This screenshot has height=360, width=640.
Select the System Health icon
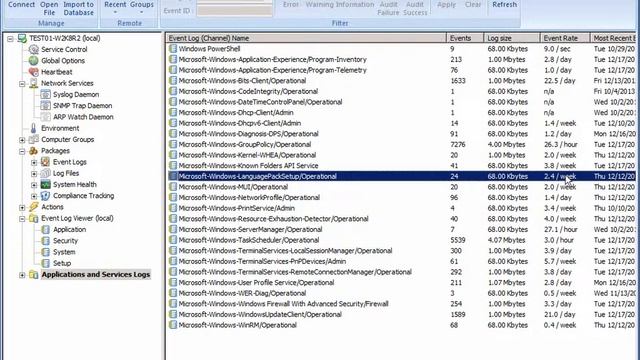coord(45,184)
